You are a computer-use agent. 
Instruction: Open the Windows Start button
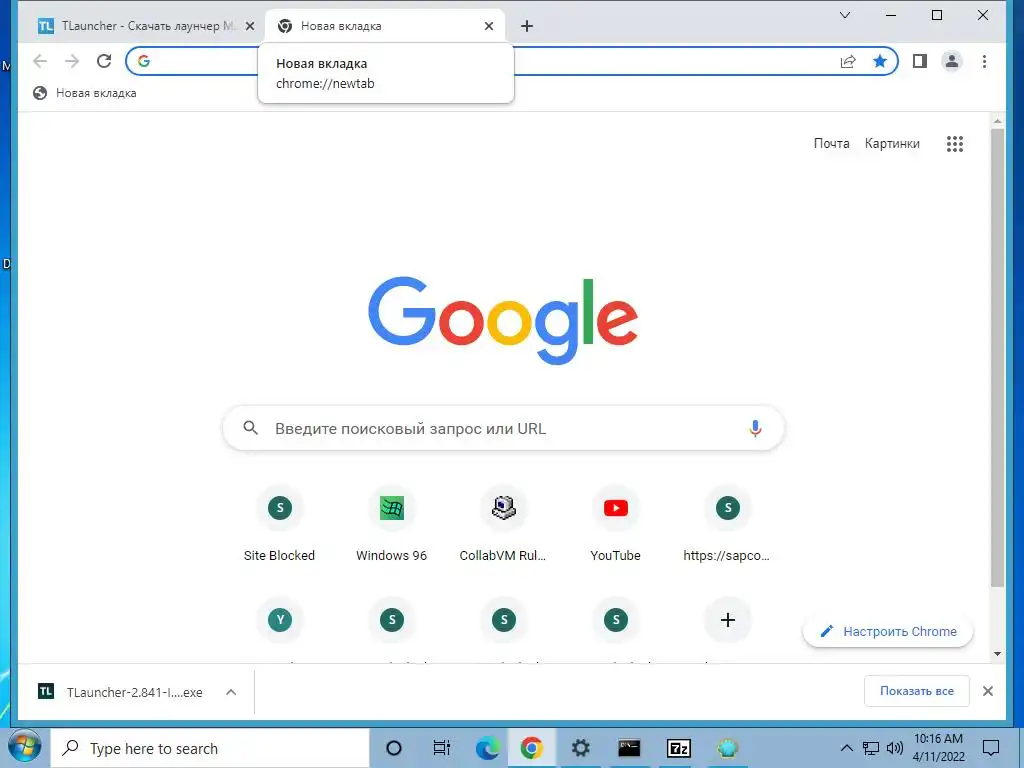point(24,748)
